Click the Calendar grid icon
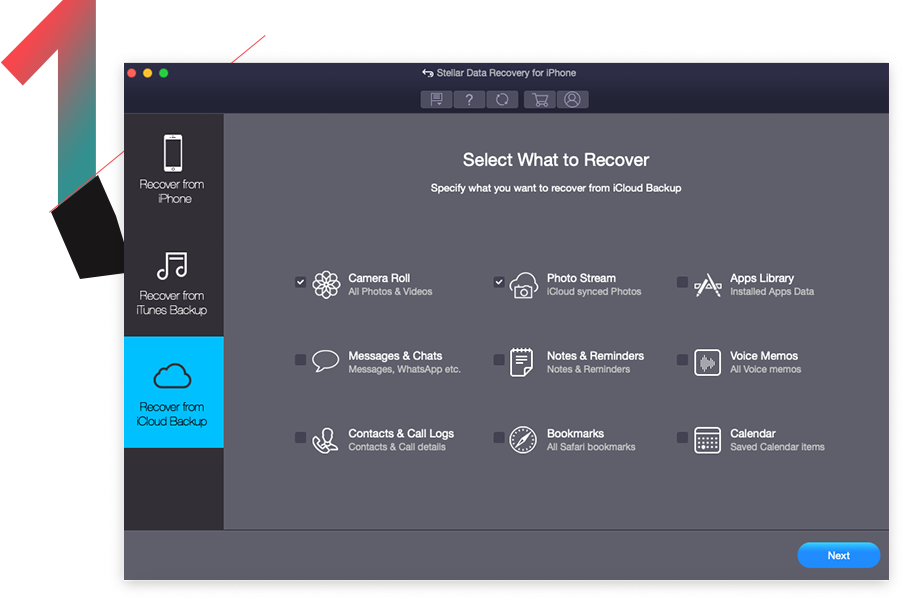Image resolution: width=903 pixels, height=598 pixels. (x=708, y=440)
